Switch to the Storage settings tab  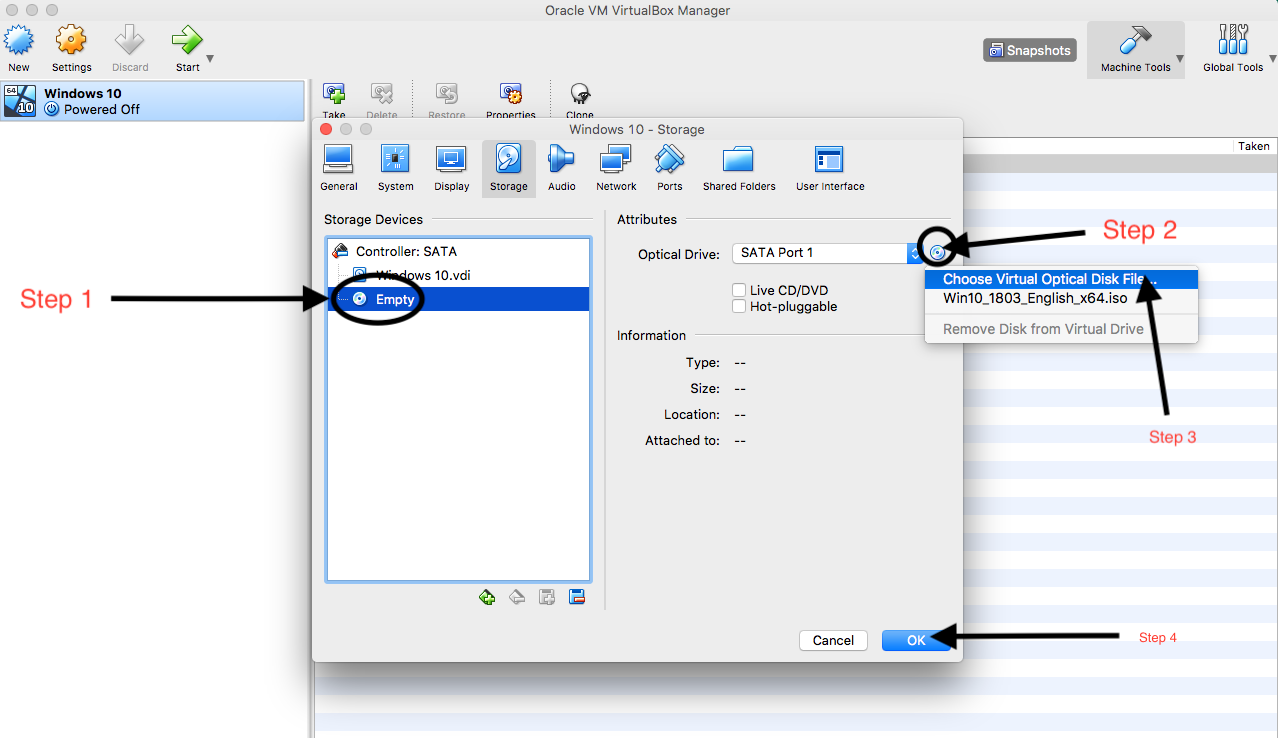point(509,168)
